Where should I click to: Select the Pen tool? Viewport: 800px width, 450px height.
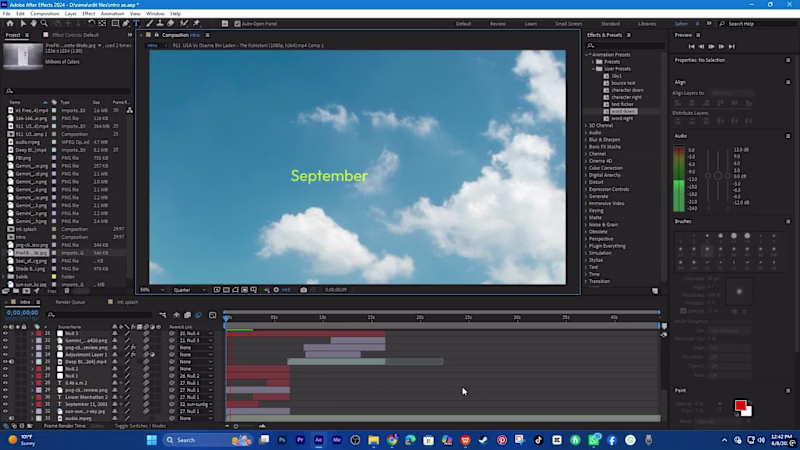(126, 23)
